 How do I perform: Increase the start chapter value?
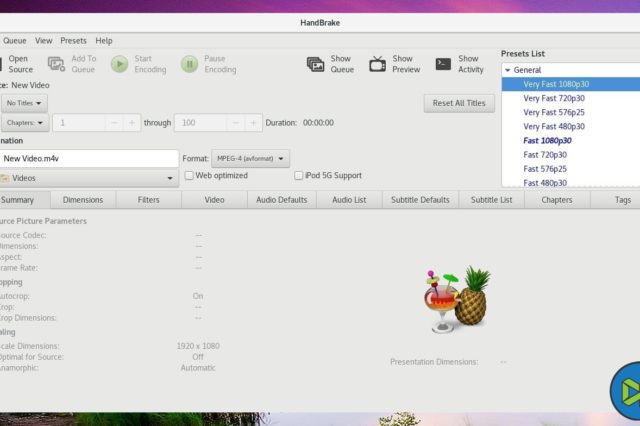[131, 123]
